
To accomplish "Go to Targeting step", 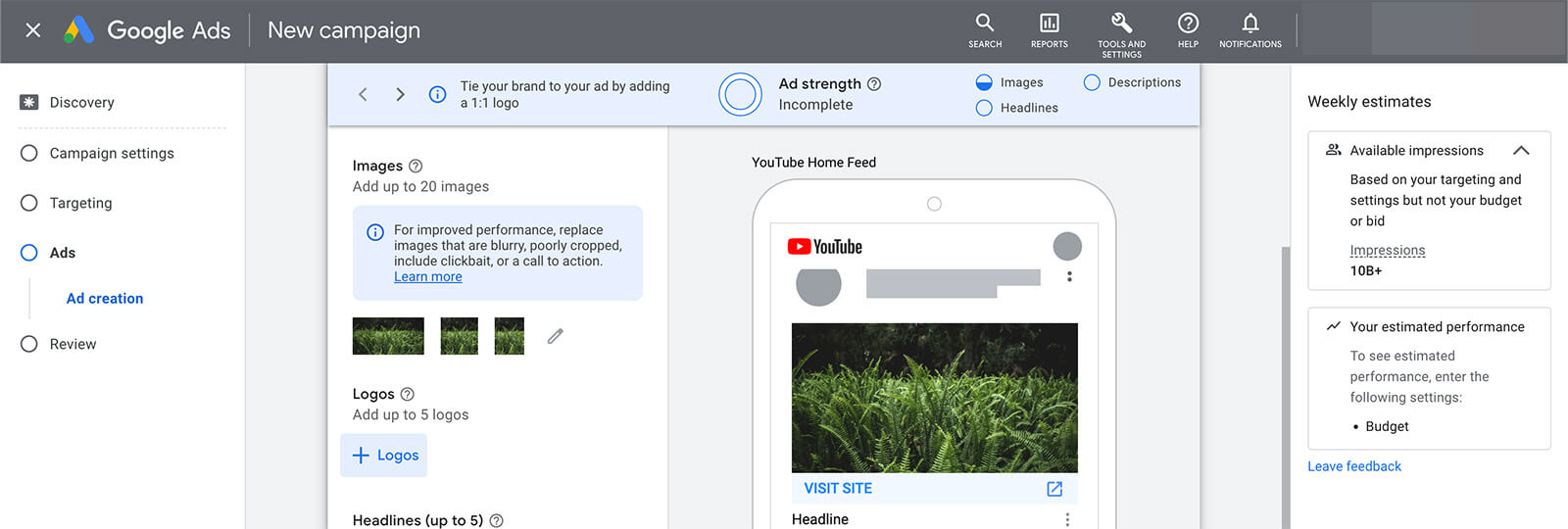I will 67,203.
